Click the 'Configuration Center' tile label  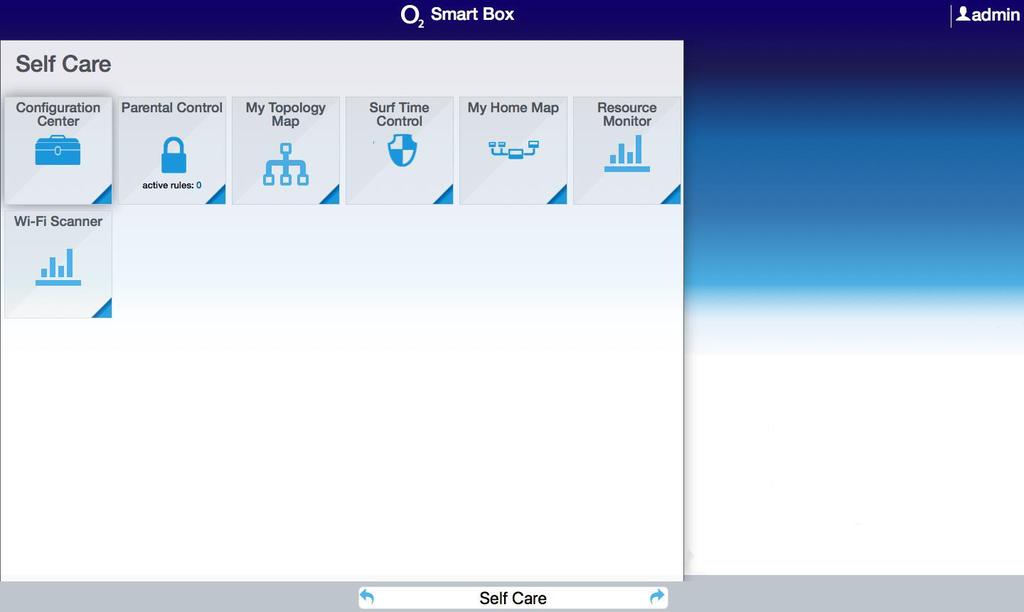tap(58, 114)
